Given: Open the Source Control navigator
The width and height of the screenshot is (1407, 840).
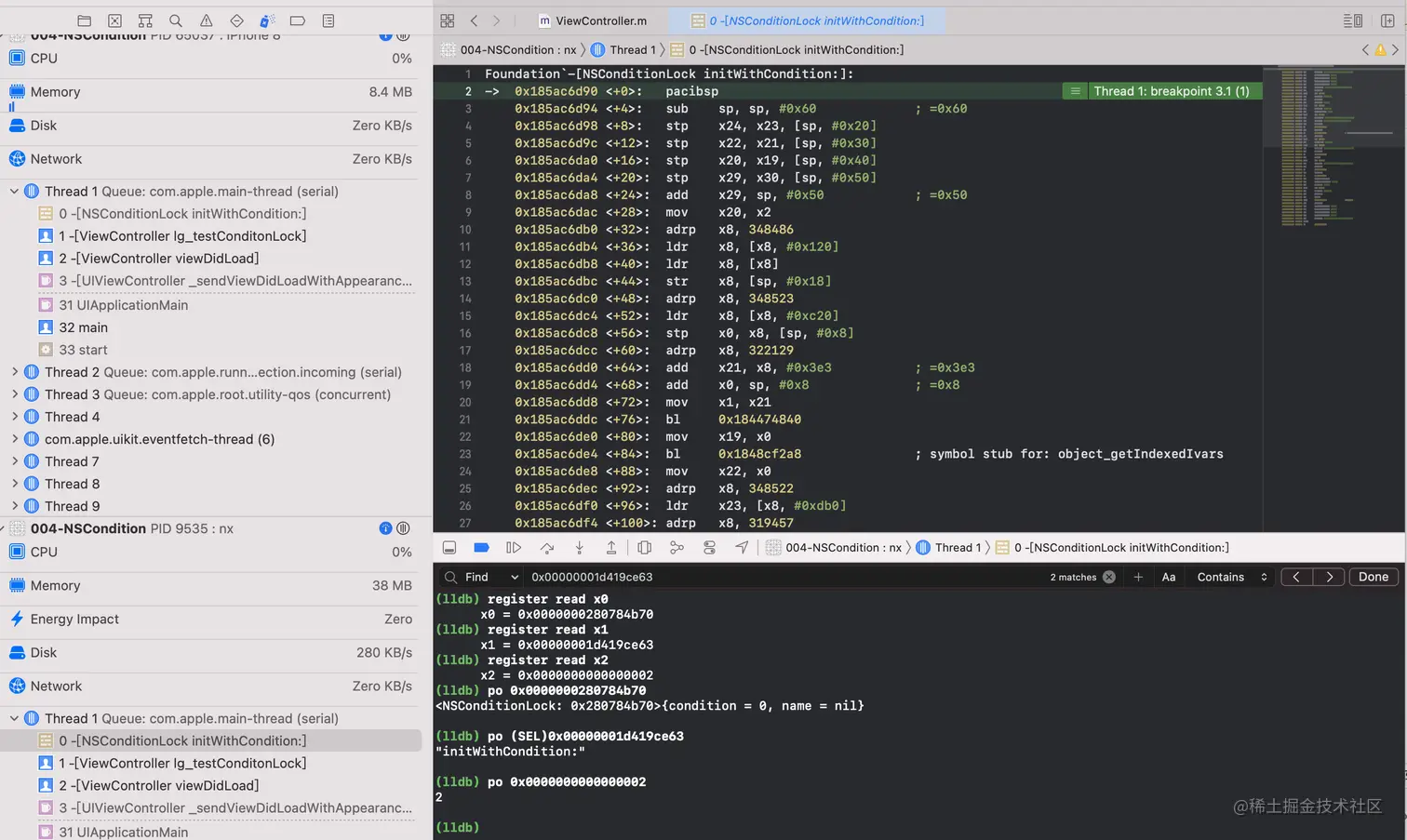Looking at the screenshot, I should click(x=114, y=20).
